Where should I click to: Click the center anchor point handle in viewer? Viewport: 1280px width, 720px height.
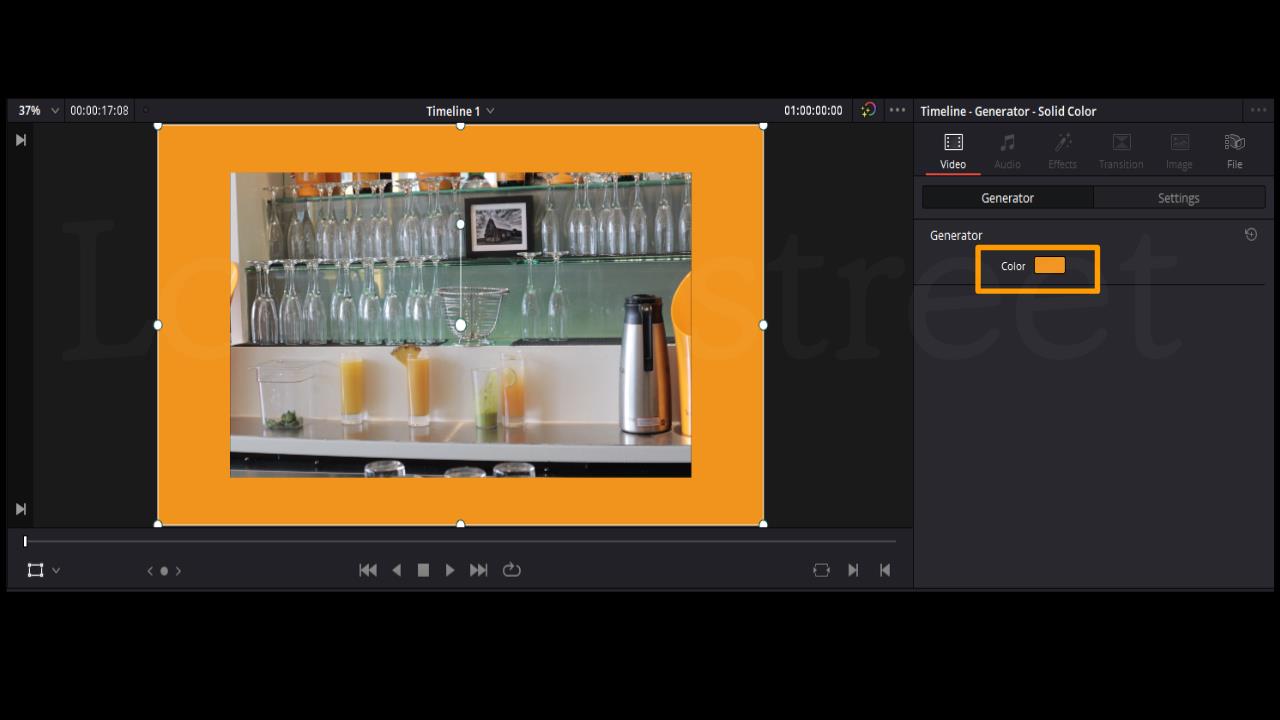461,325
